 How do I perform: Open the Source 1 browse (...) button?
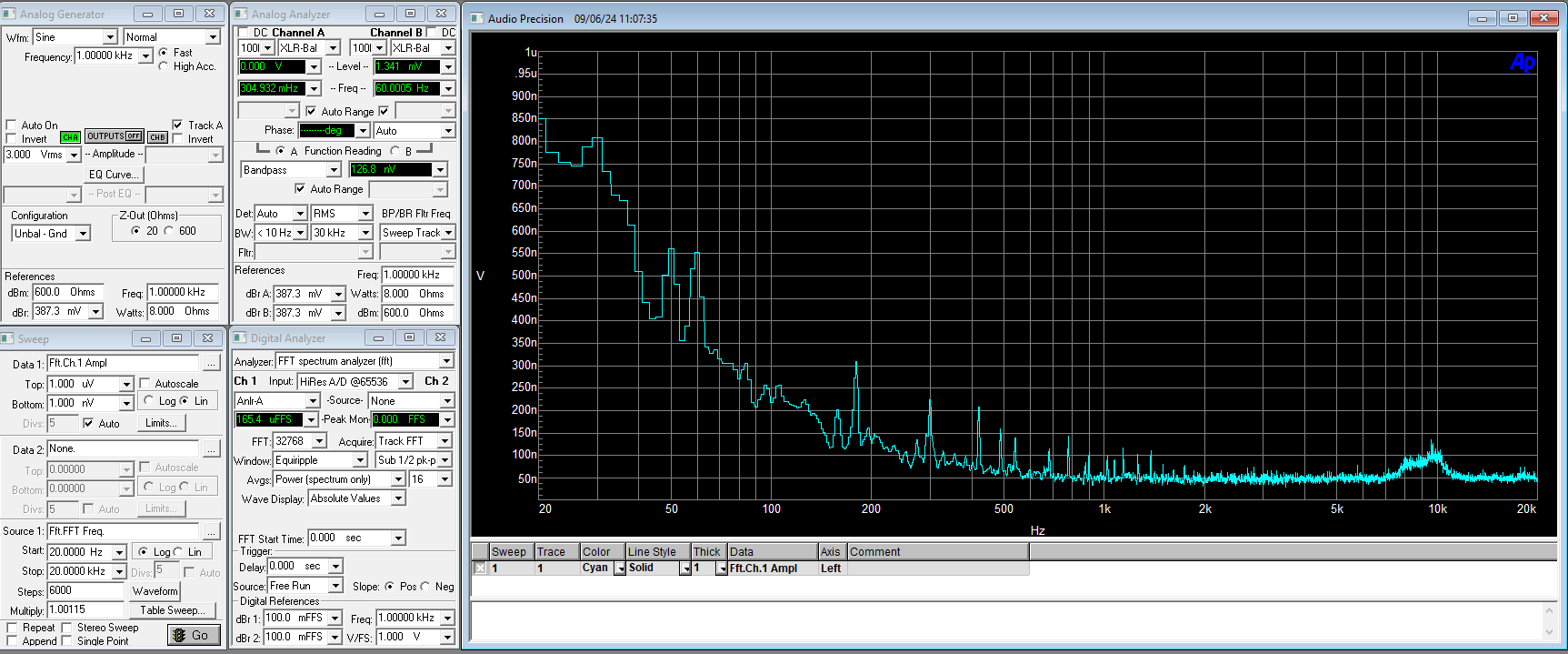click(x=211, y=531)
